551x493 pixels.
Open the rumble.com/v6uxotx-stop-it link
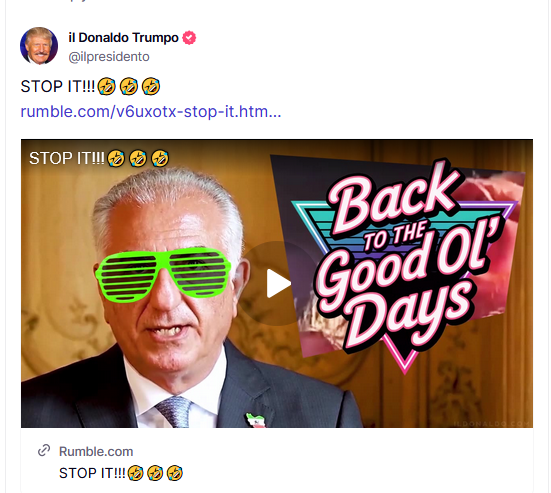tap(151, 111)
